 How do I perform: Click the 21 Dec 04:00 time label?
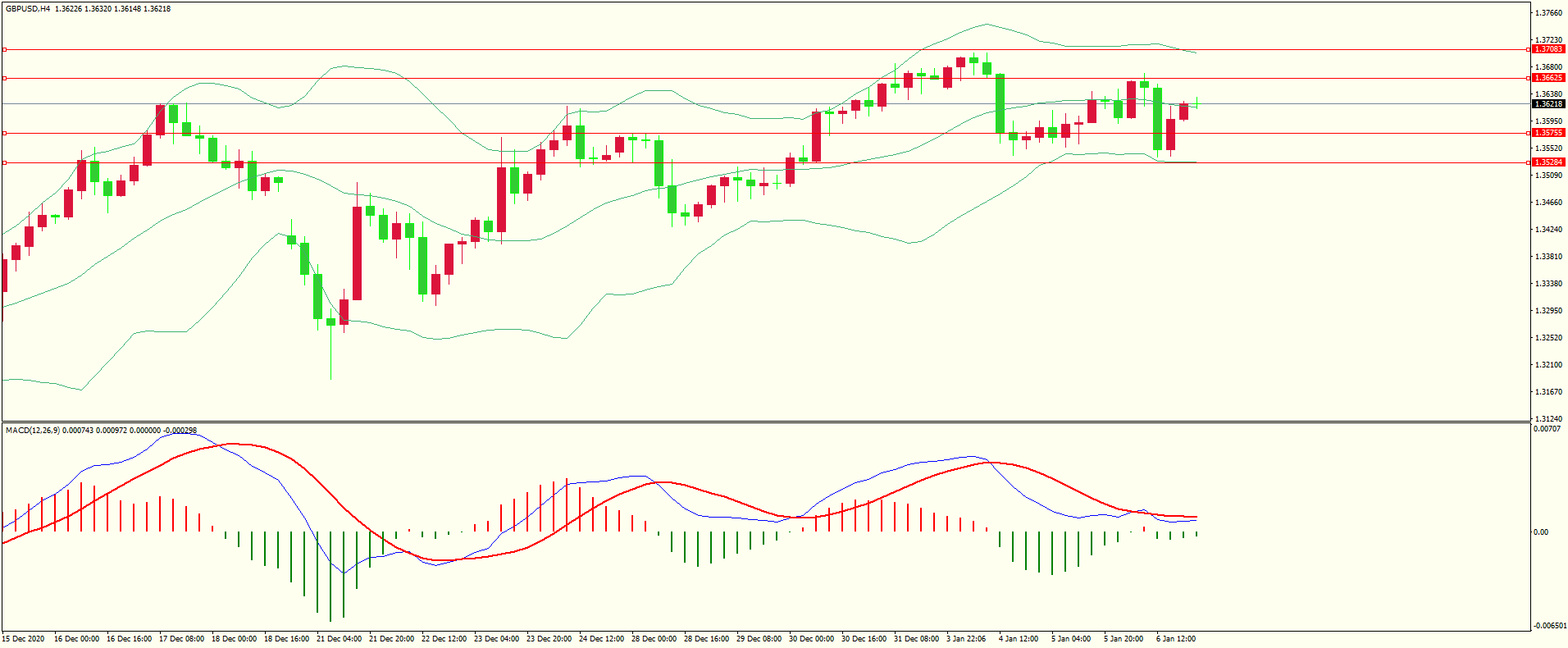click(x=339, y=639)
